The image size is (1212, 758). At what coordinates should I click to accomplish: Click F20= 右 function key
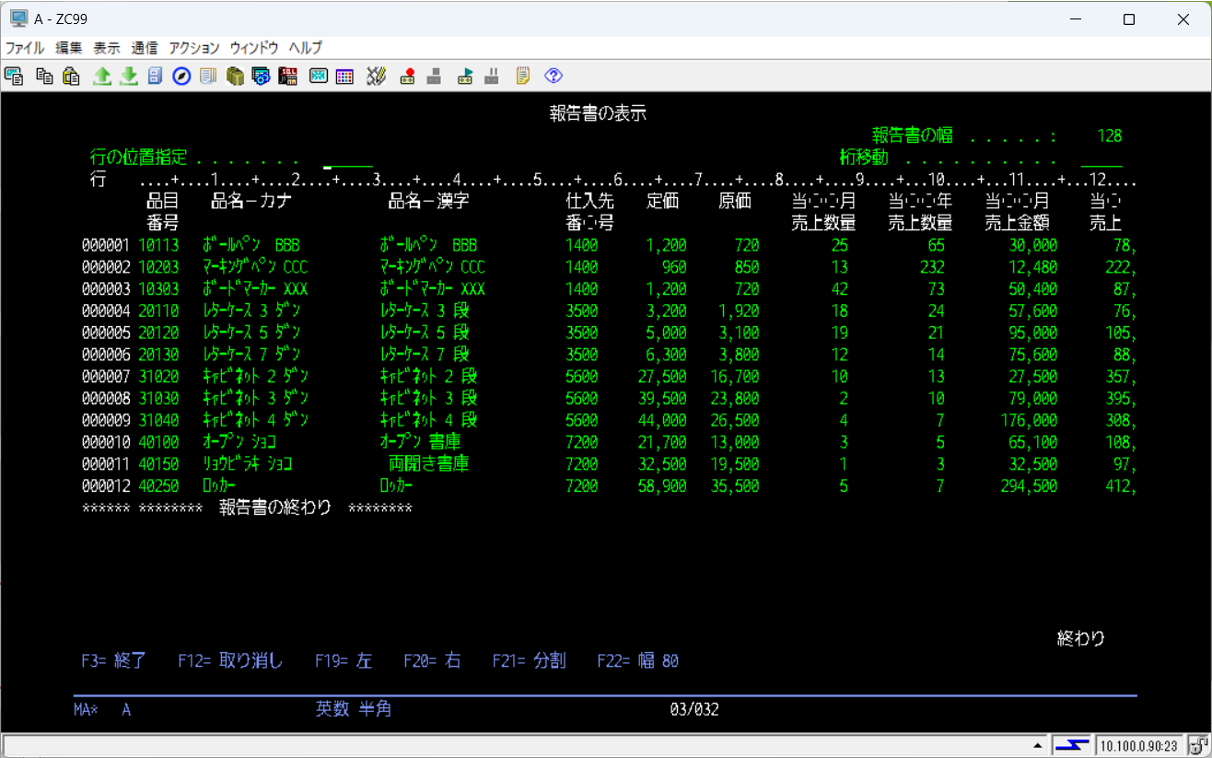pos(432,661)
